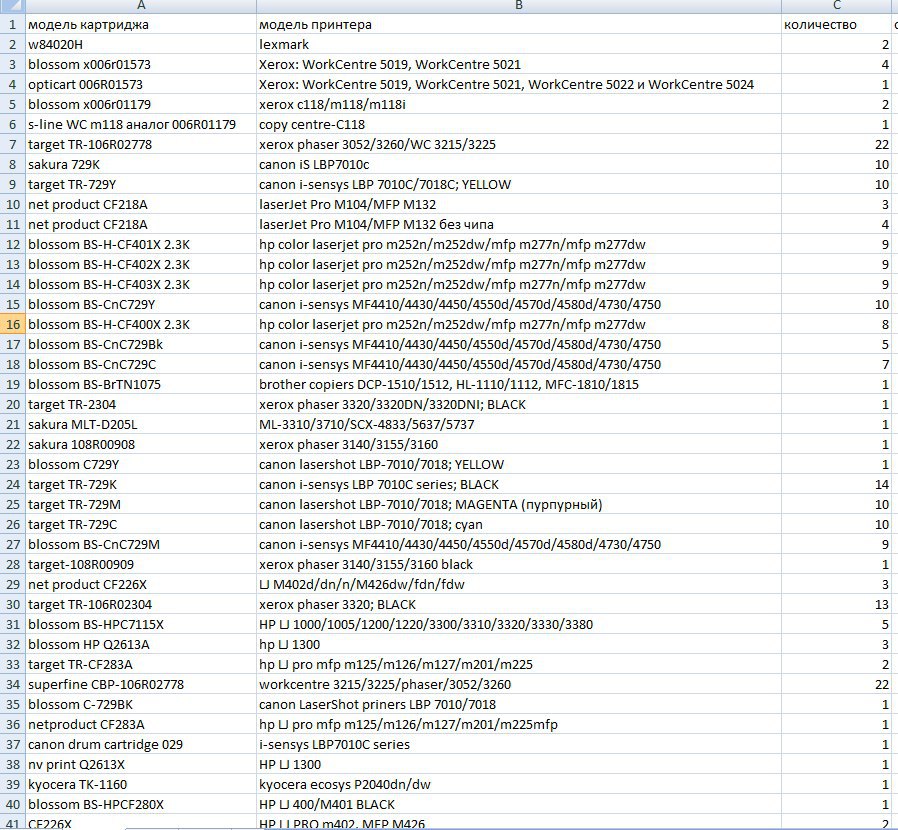Select cell 'HP LJ 400/M401 BLACK'
The image size is (898, 830).
point(519,805)
